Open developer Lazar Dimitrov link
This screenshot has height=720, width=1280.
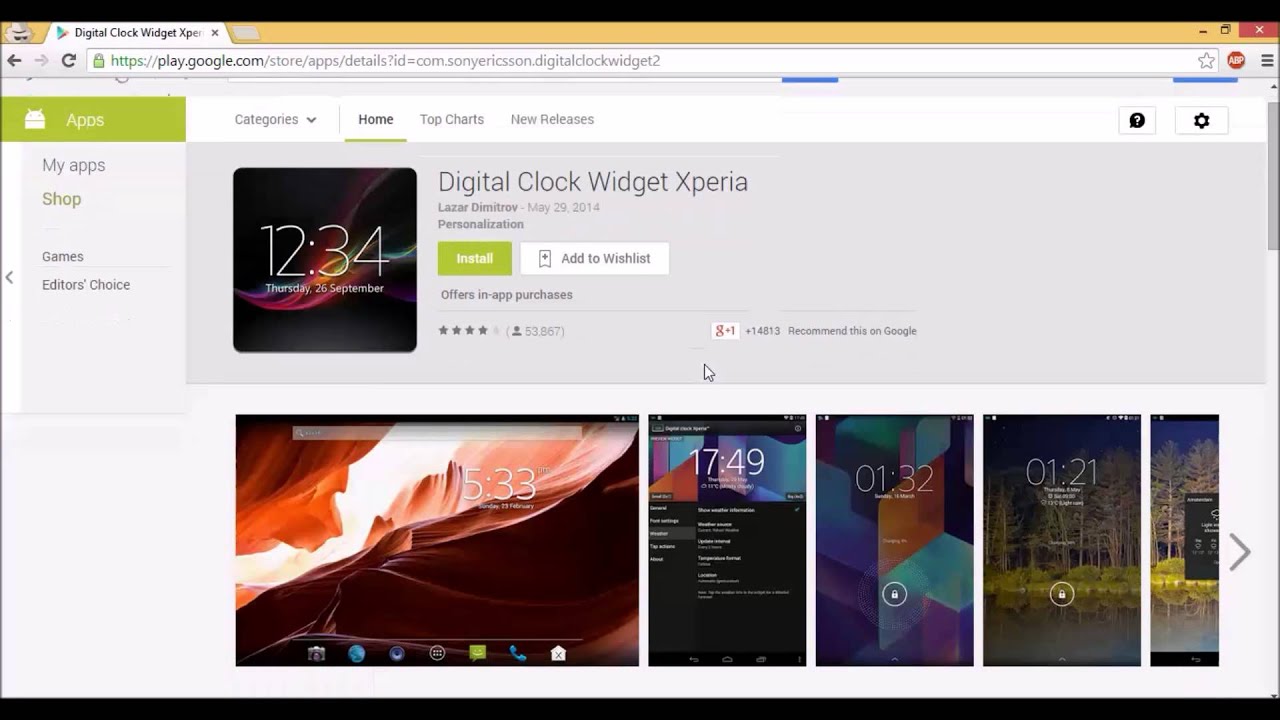tap(478, 207)
